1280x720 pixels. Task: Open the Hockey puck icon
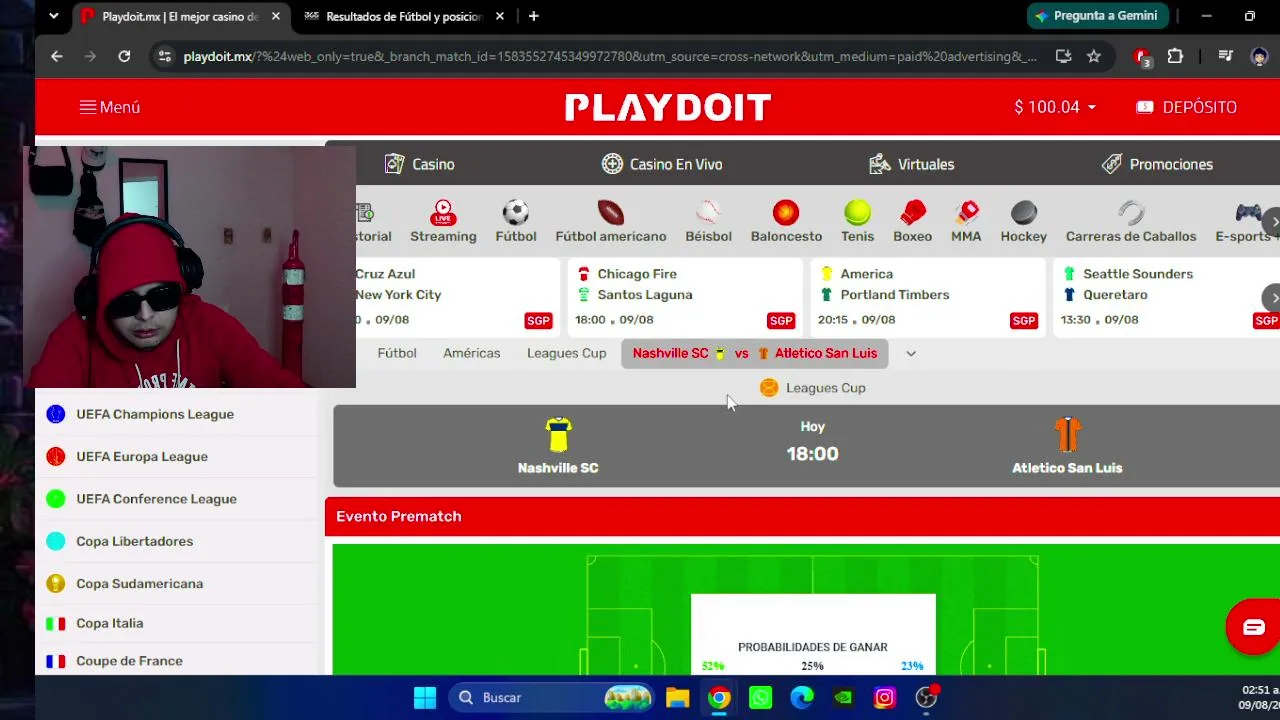[1024, 212]
